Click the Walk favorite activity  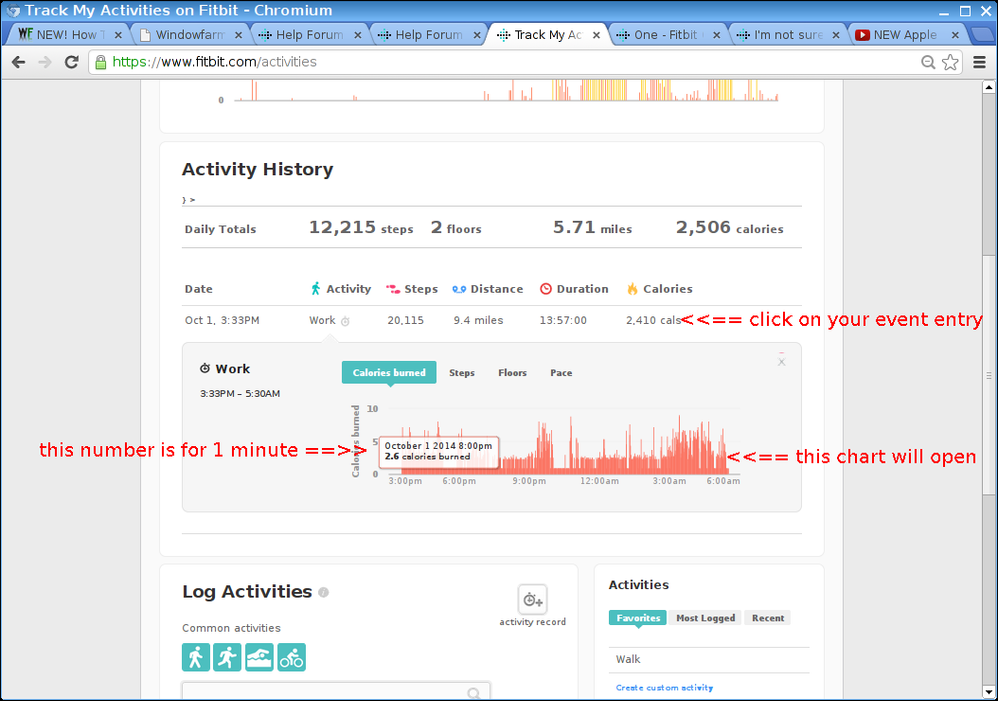click(628, 659)
